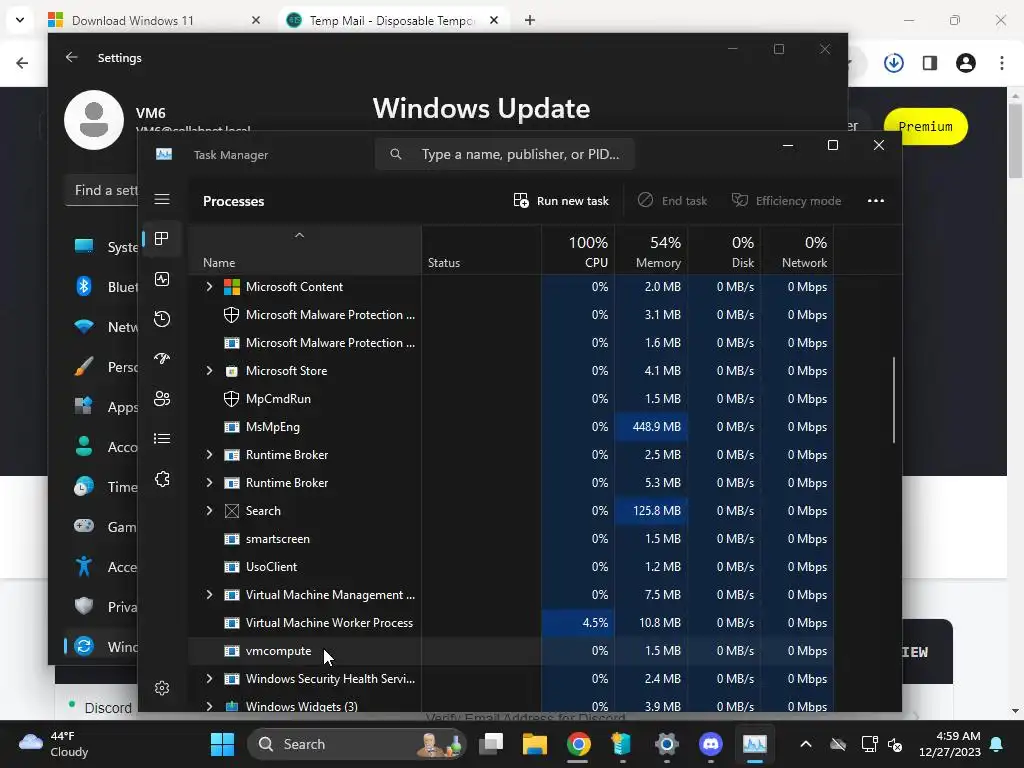Open Task Manager more options ellipsis

click(x=876, y=200)
